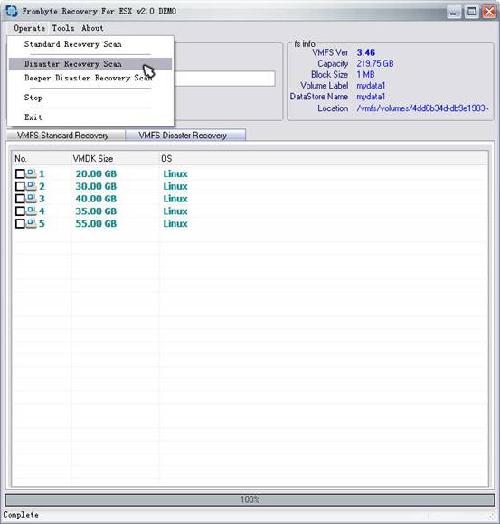
Task: Click Linux in row 5
Action: (175, 224)
